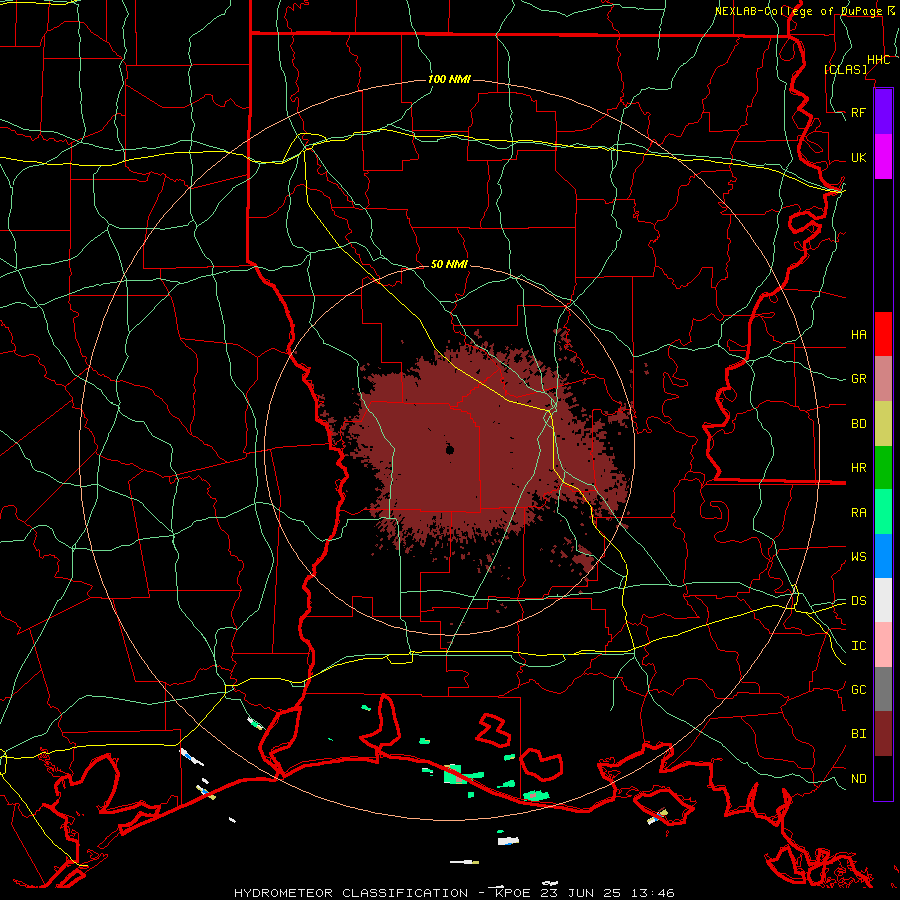Click the 'HR' legend label
Image resolution: width=900 pixels, height=900 pixels.
tap(858, 468)
